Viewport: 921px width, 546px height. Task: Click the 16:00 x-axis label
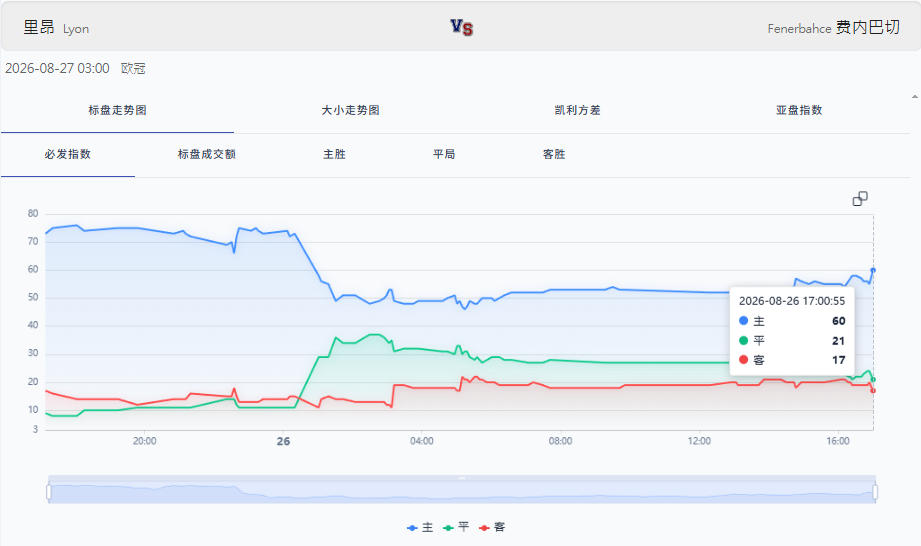click(838, 441)
